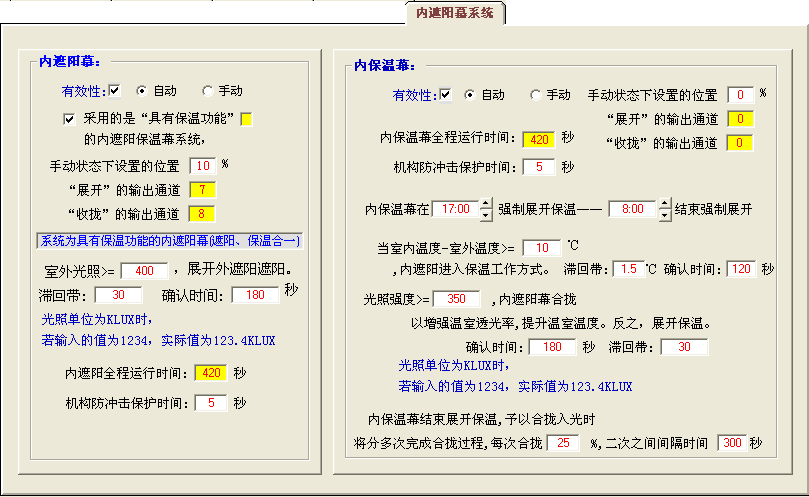Toggle 有效性 checkbox in 内保温幕 panel
This screenshot has height=497, width=809.
point(445,95)
